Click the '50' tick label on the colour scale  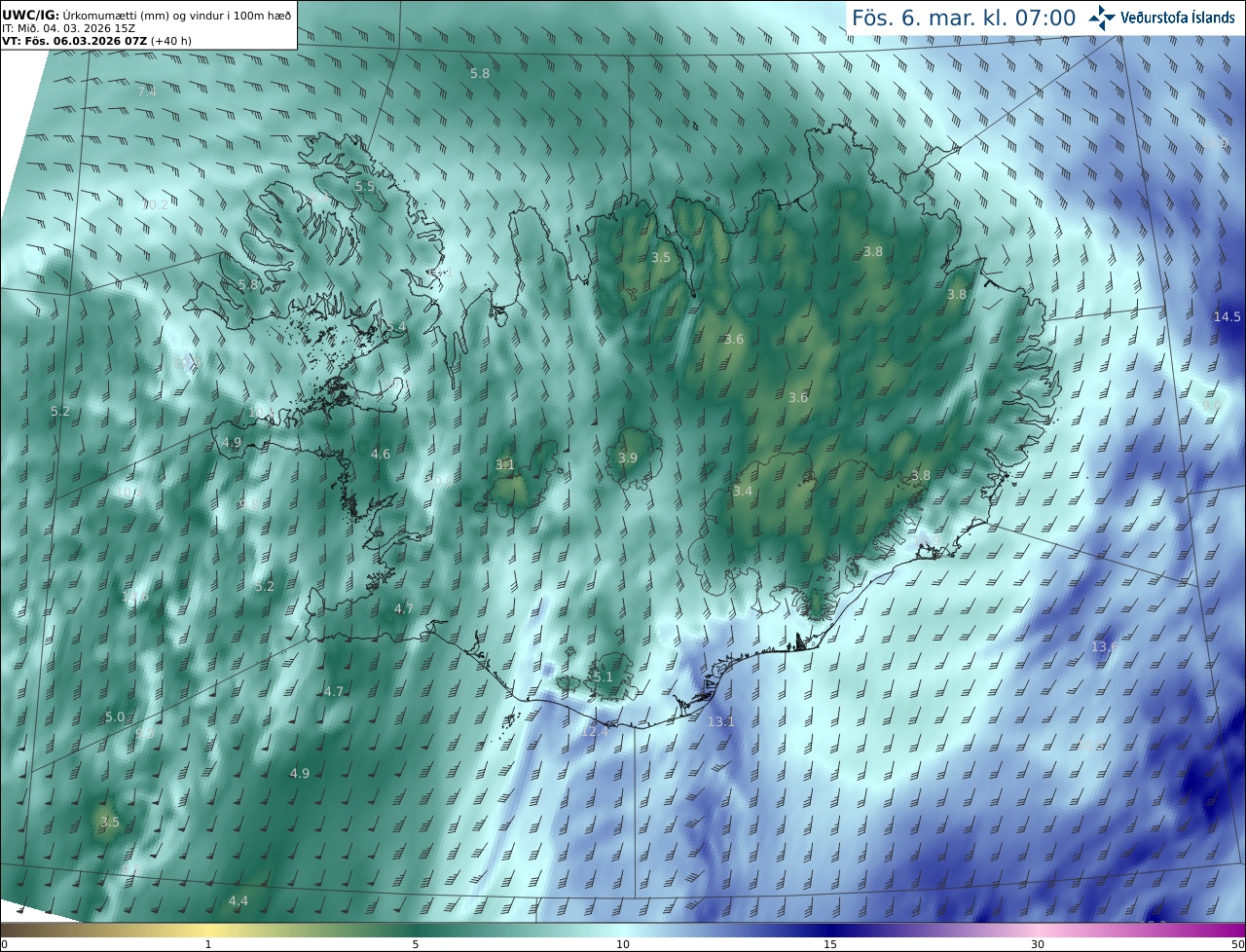pos(1237,944)
